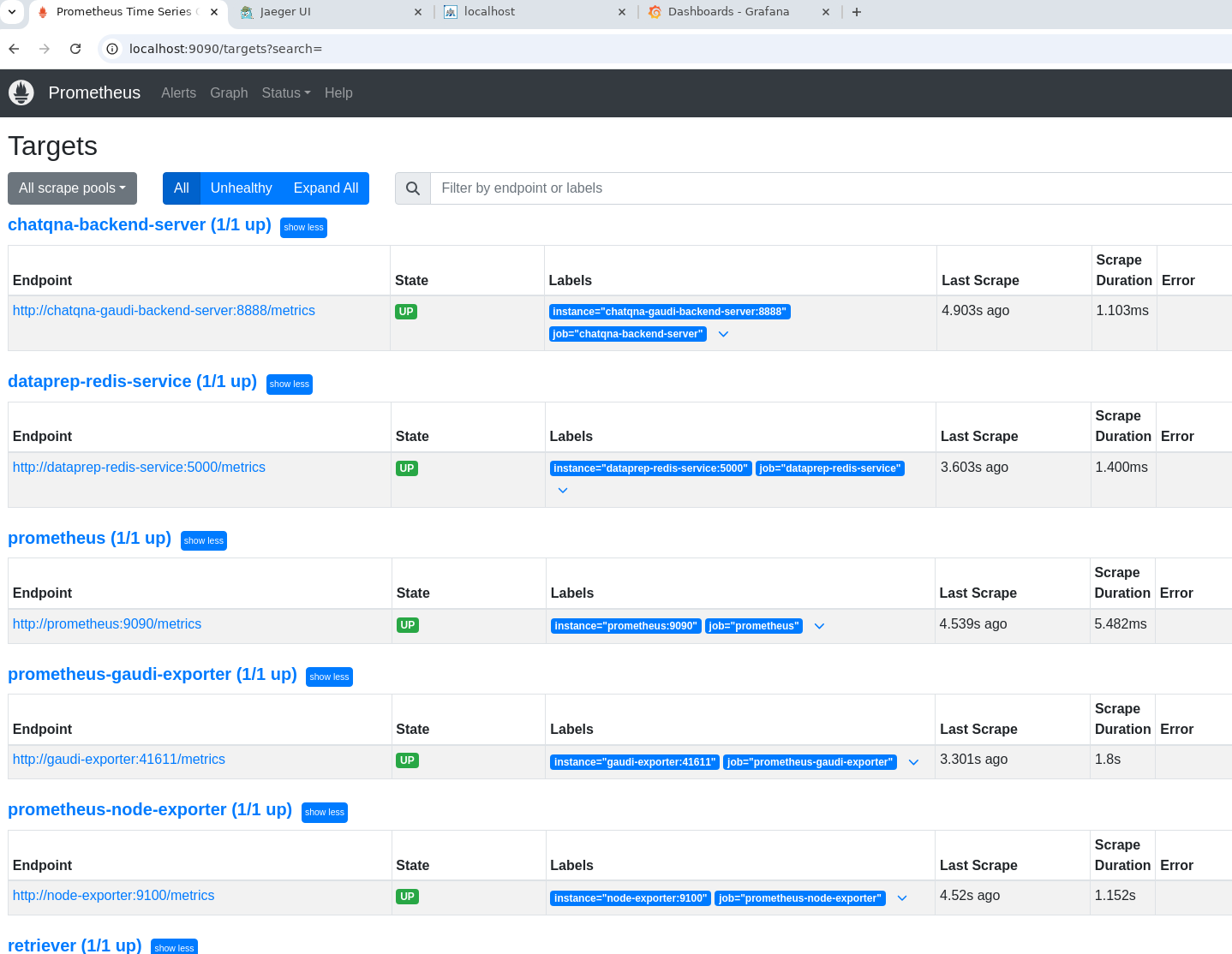Screen dimensions: 1232x954
Task: Open the Alerts page
Action: point(178,92)
